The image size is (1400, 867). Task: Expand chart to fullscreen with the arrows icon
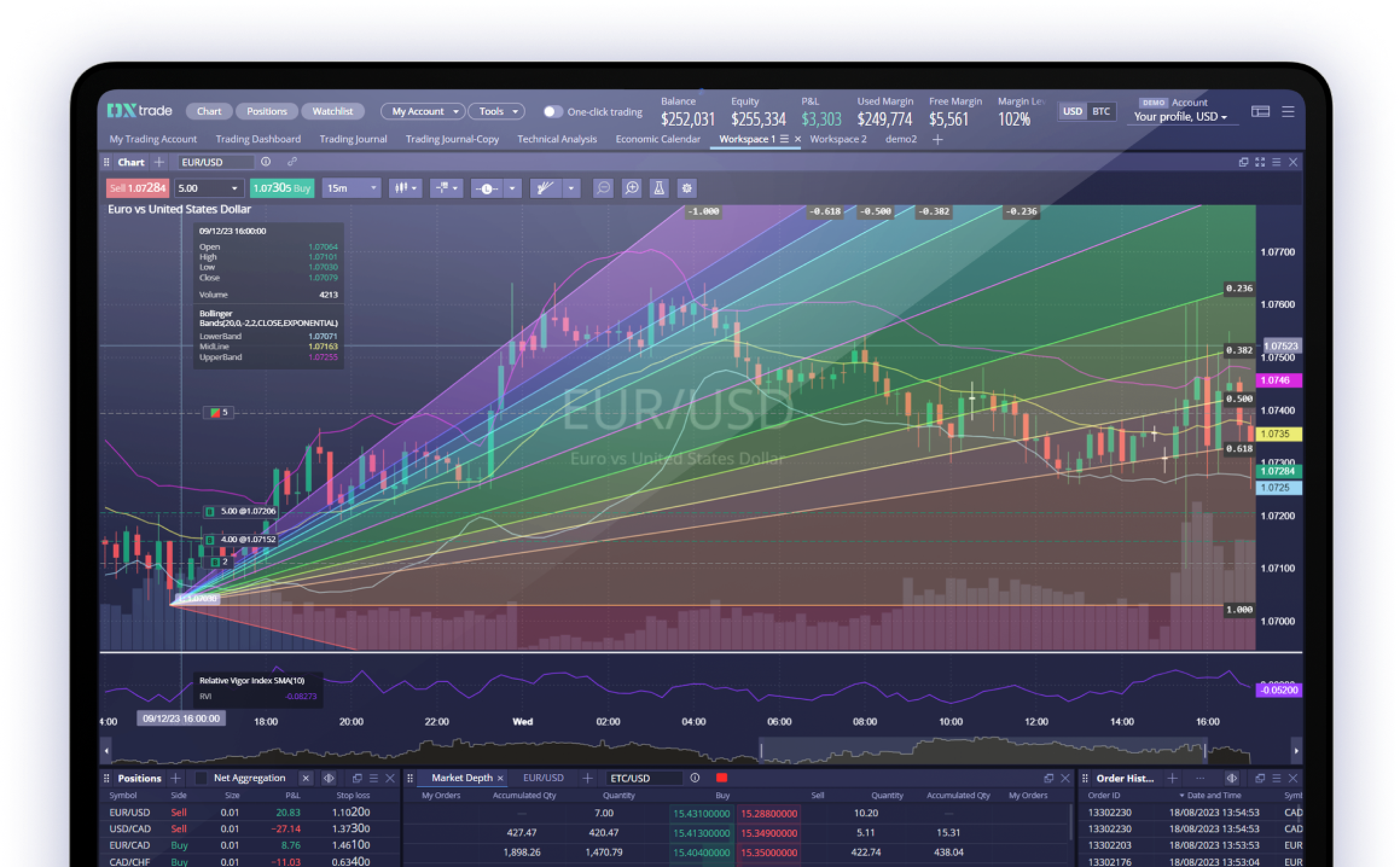tap(1260, 162)
